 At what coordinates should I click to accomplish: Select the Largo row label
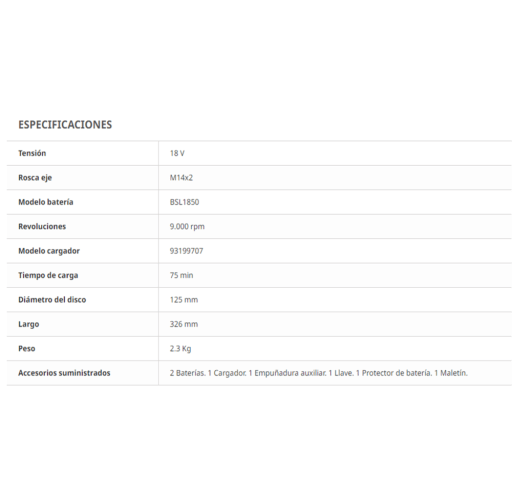[x=29, y=324]
